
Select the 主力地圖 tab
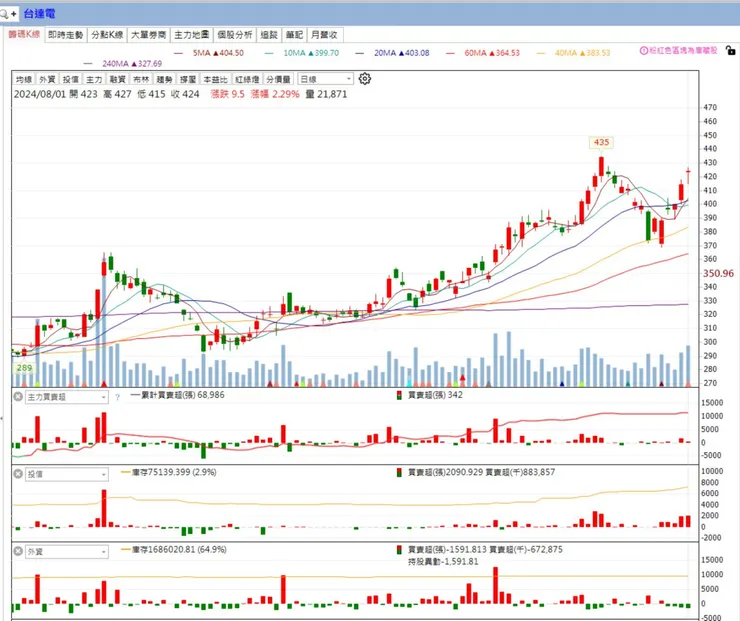(x=191, y=35)
